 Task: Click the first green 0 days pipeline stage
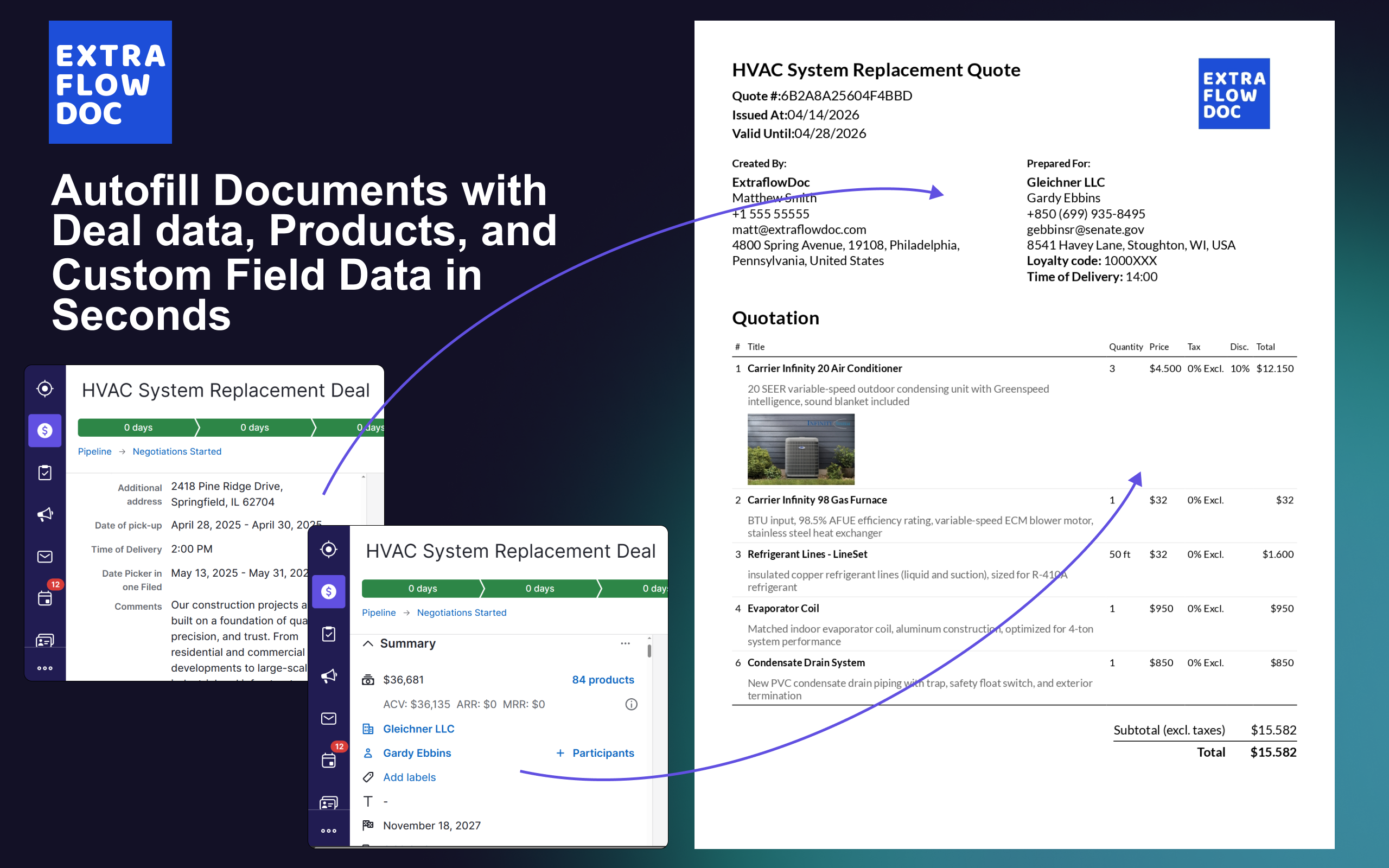pyautogui.click(x=423, y=588)
